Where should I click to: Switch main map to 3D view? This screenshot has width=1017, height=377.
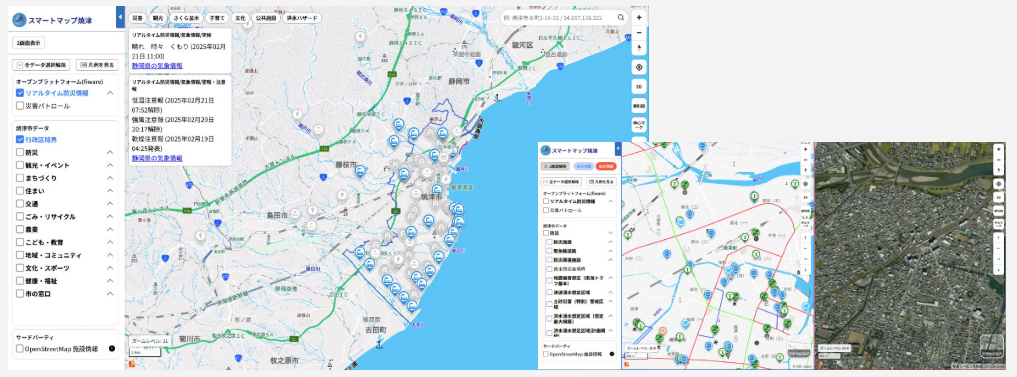coord(639,87)
